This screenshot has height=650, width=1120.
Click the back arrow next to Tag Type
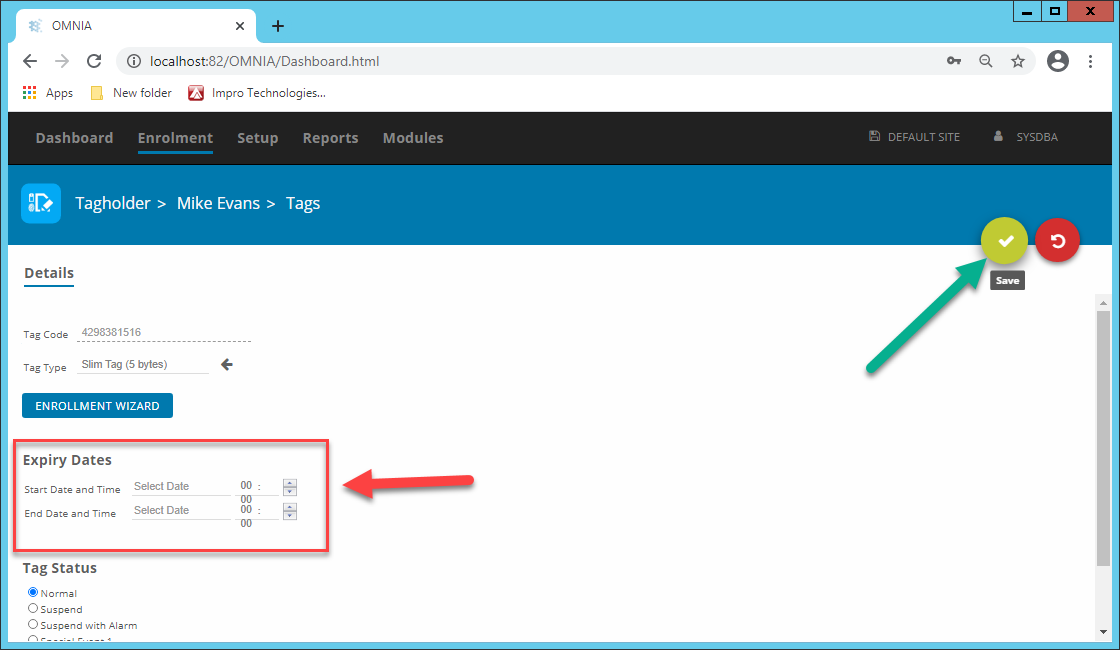(x=226, y=365)
